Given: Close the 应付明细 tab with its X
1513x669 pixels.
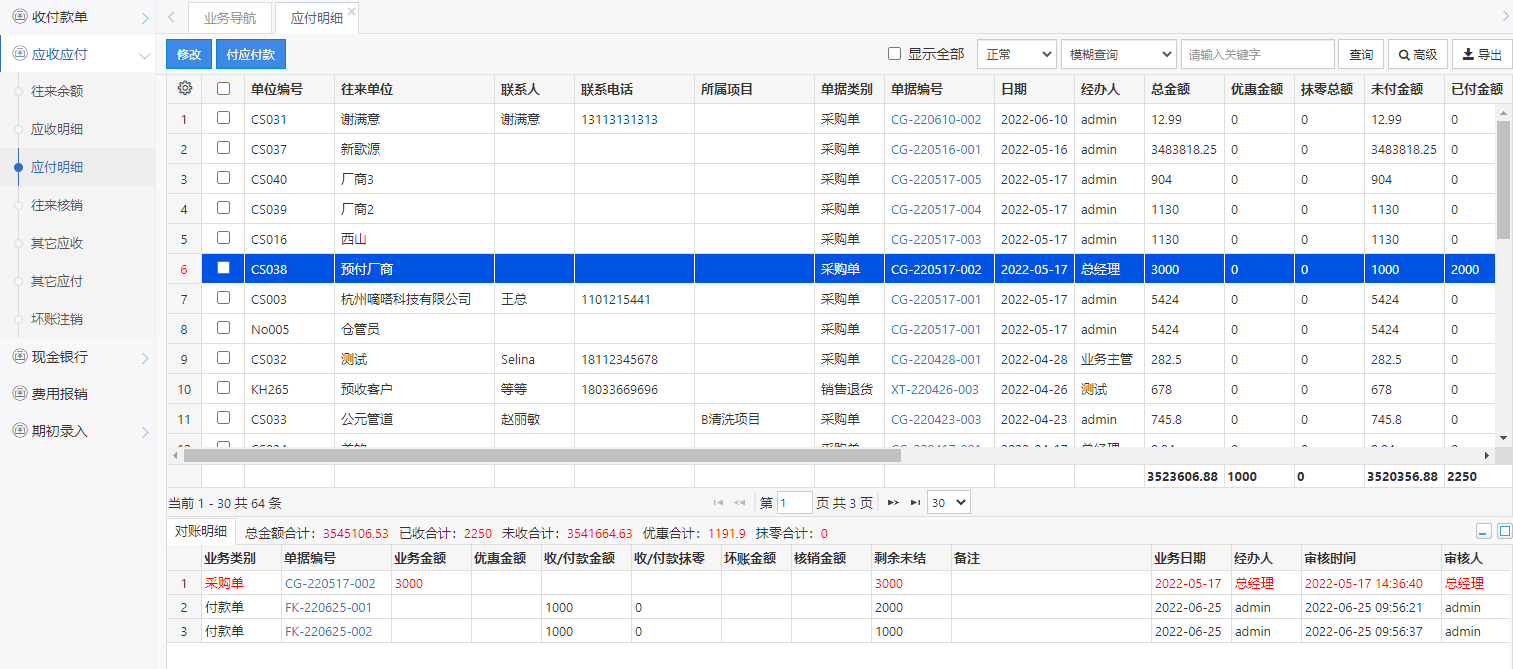Looking at the screenshot, I should pyautogui.click(x=352, y=11).
